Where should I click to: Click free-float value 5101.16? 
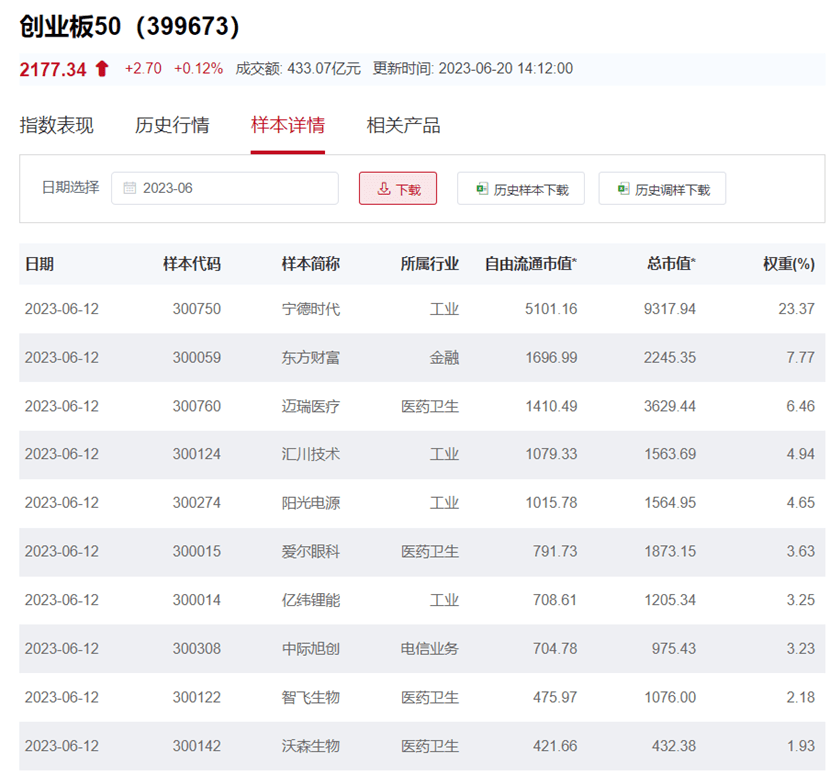(x=551, y=309)
